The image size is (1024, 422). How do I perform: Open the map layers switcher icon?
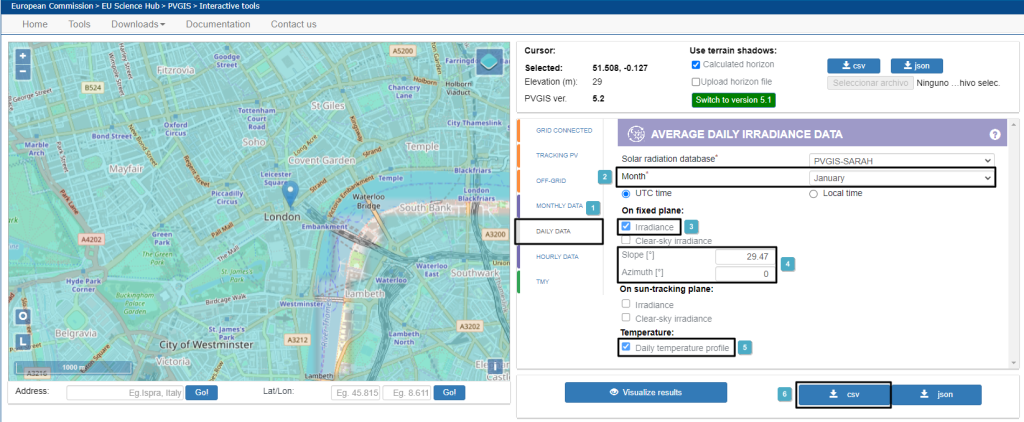tap(490, 61)
